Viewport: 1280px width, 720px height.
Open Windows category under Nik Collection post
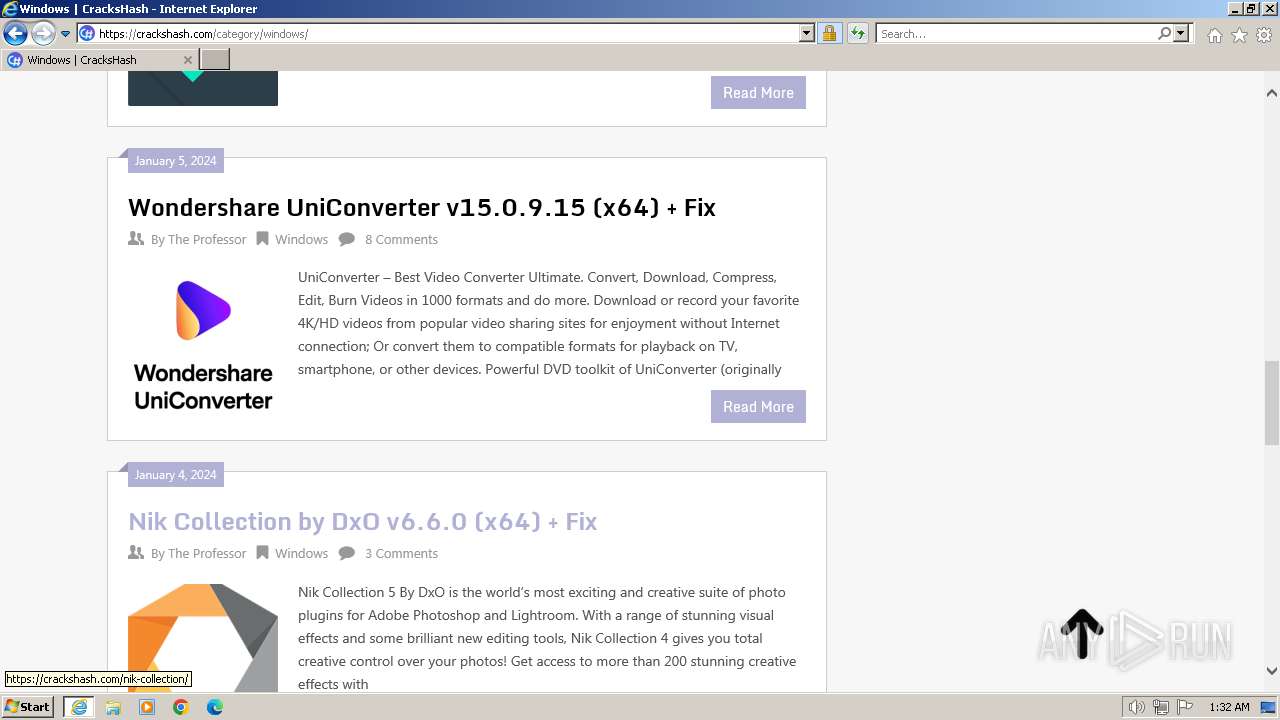point(301,553)
